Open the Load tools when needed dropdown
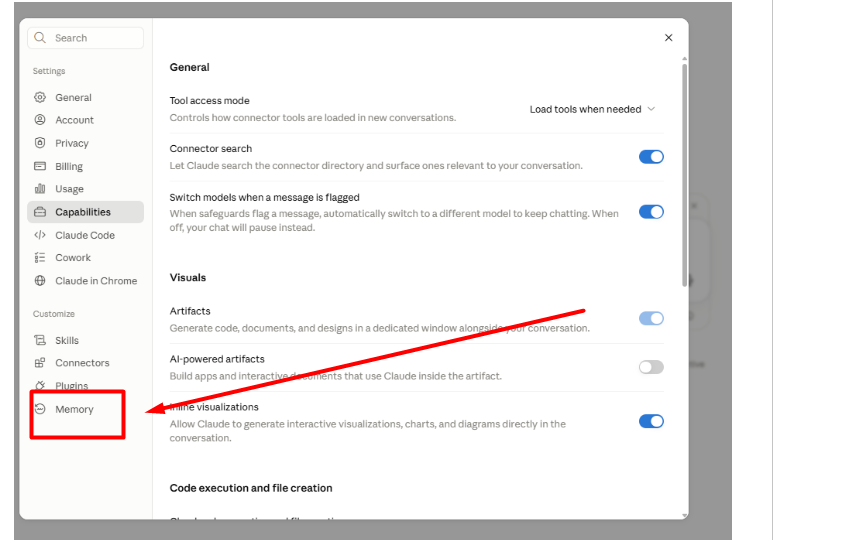 point(593,110)
